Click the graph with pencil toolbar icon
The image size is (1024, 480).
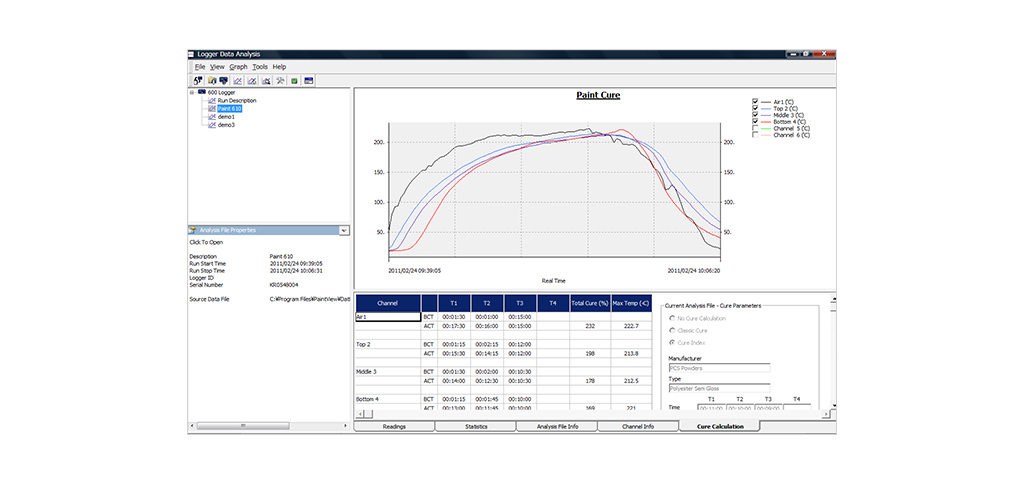pyautogui.click(x=252, y=81)
